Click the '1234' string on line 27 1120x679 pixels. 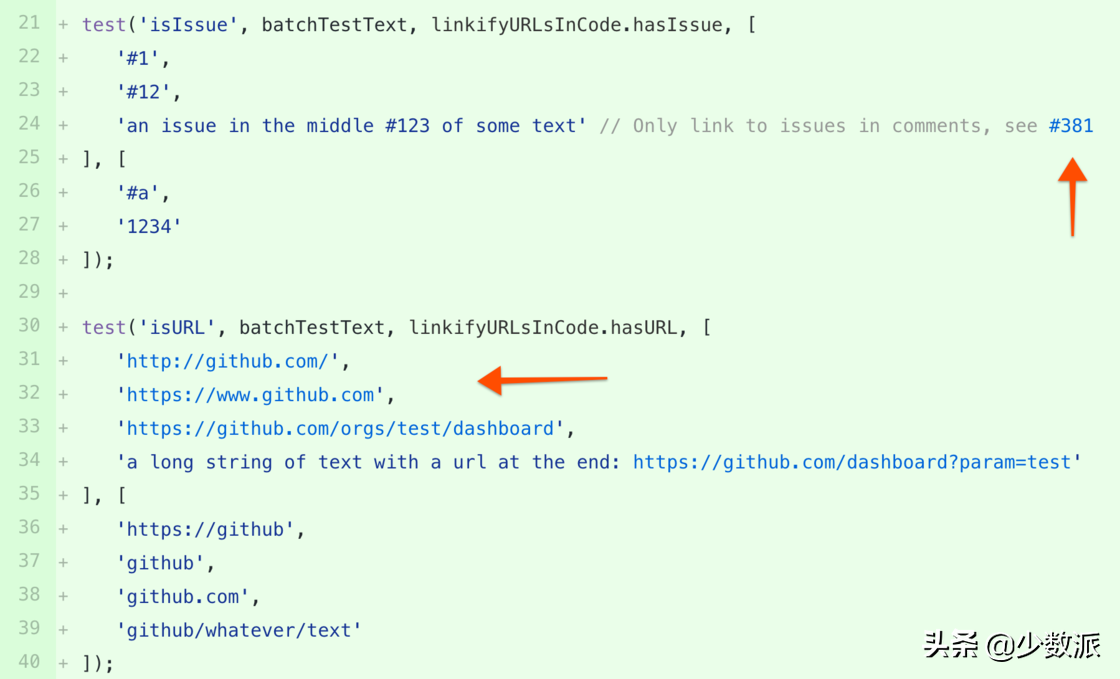149,227
